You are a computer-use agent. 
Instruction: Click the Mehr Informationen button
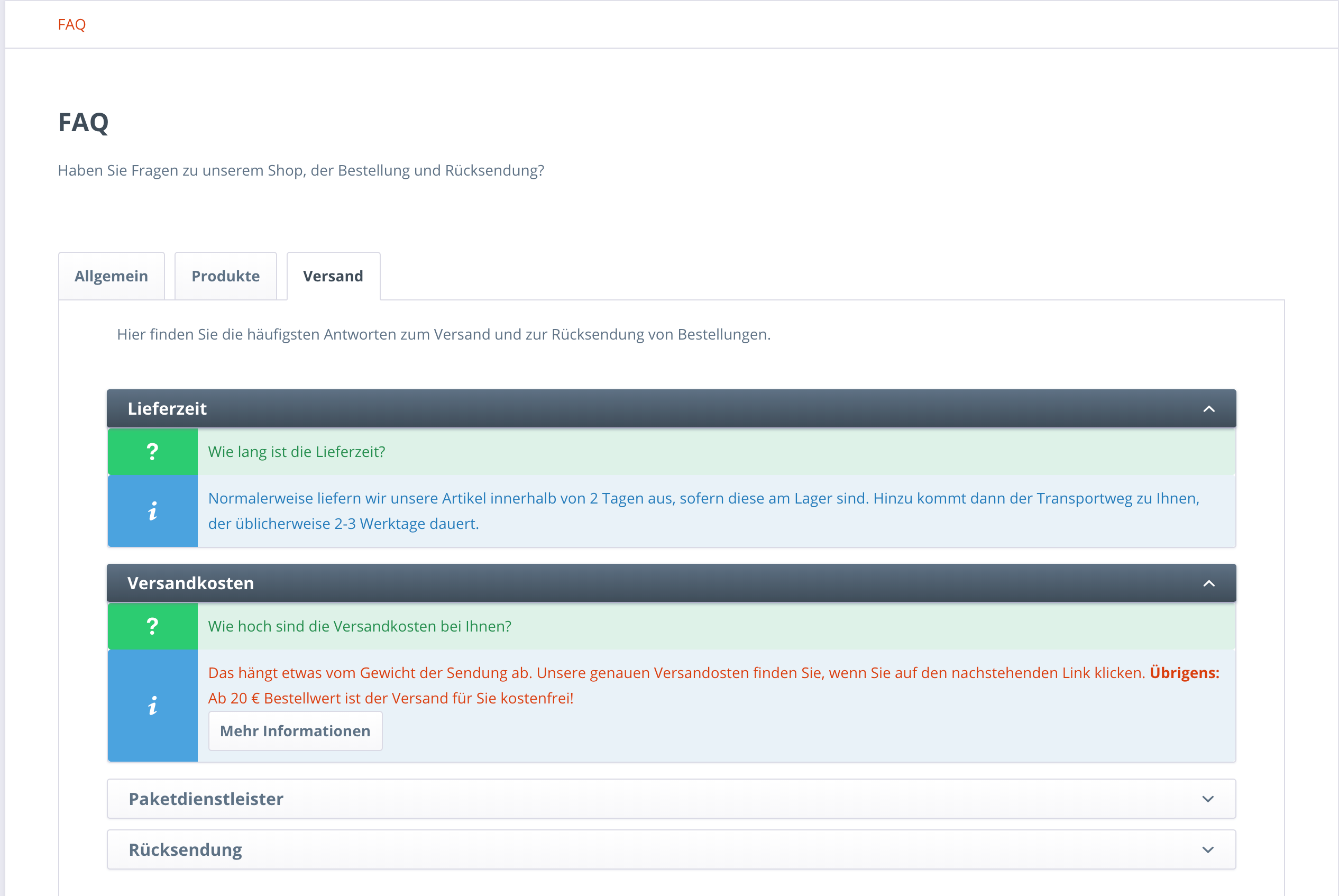[295, 731]
